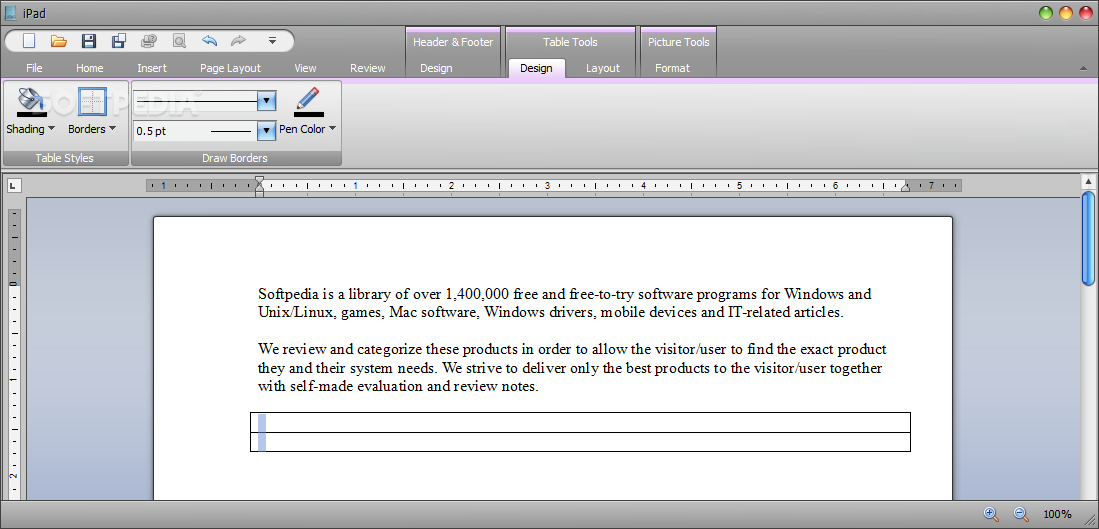Click in the first table row
This screenshot has height=529, width=1099.
(x=580, y=422)
